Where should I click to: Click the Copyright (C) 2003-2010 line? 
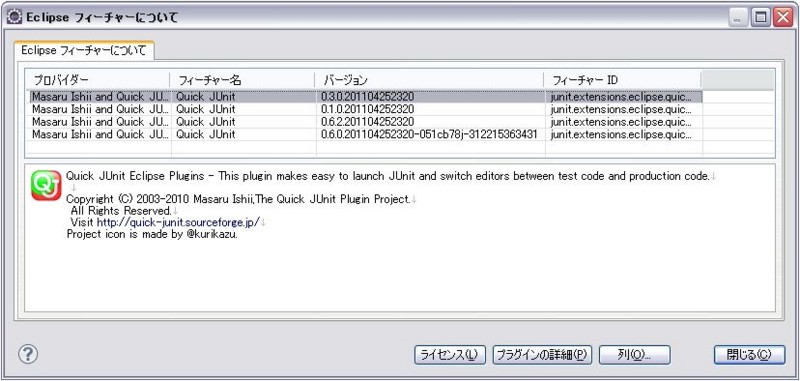238,199
